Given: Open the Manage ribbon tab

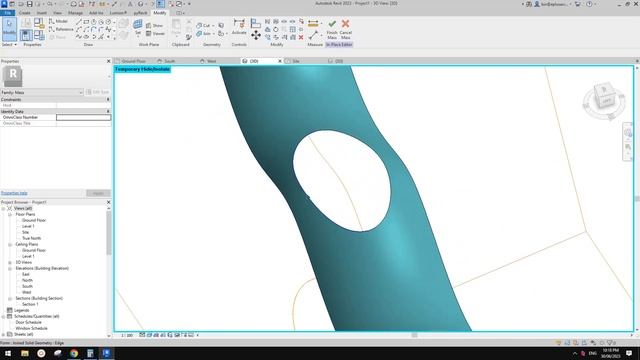Looking at the screenshot, I should pyautogui.click(x=75, y=13).
